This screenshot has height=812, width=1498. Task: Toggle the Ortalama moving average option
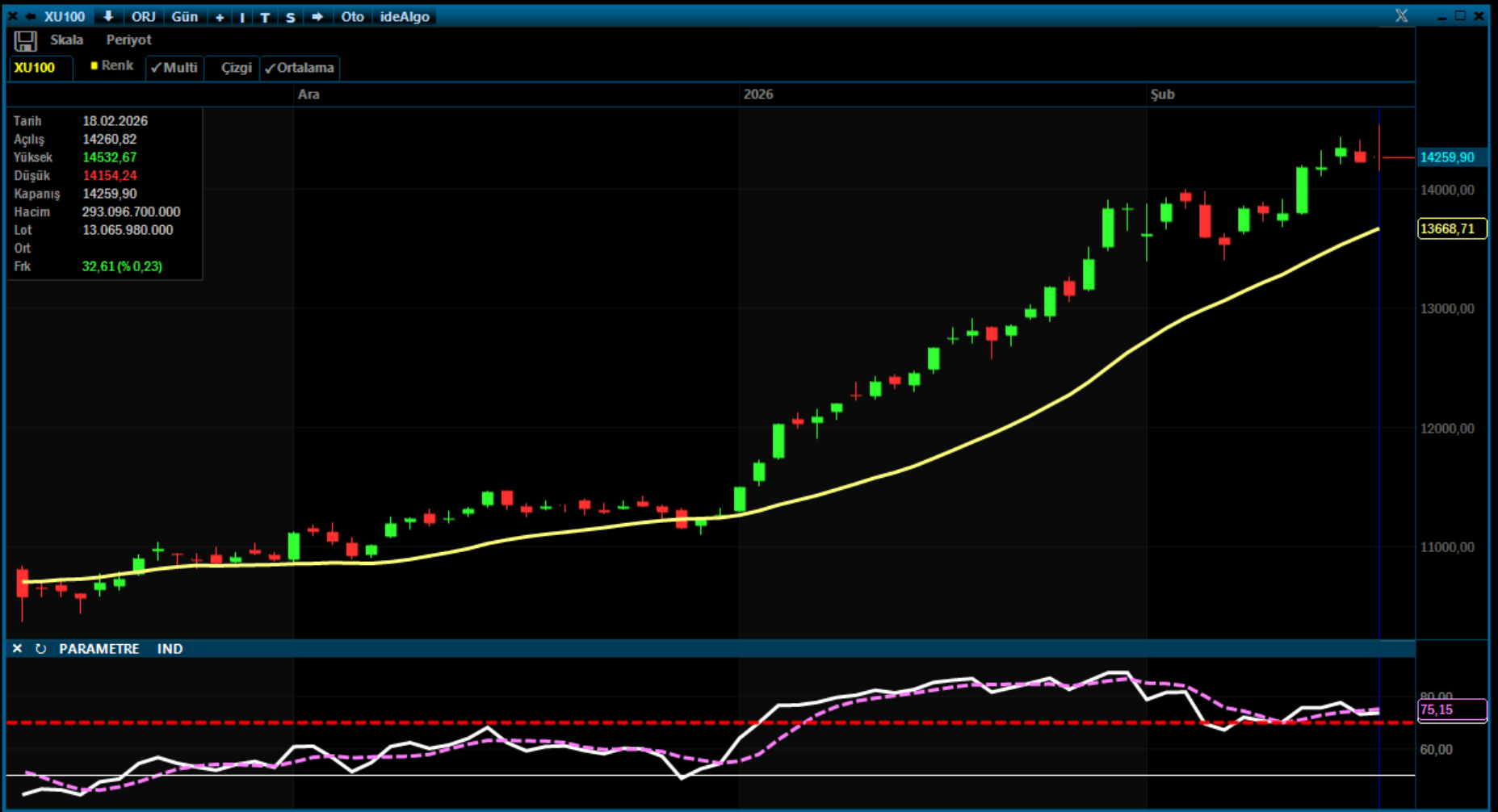(x=300, y=68)
